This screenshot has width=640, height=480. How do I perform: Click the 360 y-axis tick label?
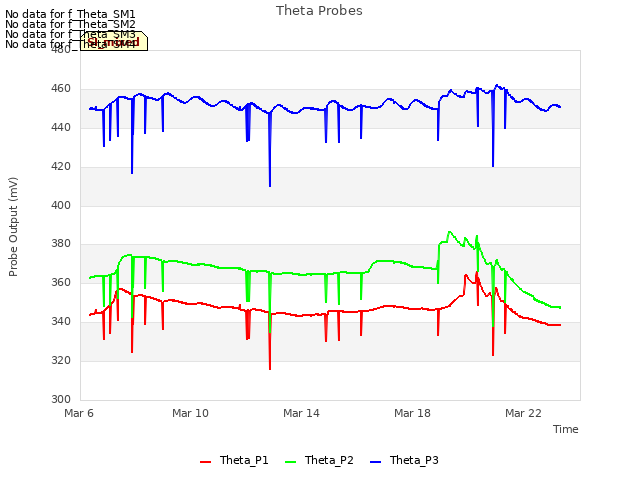[61, 282]
